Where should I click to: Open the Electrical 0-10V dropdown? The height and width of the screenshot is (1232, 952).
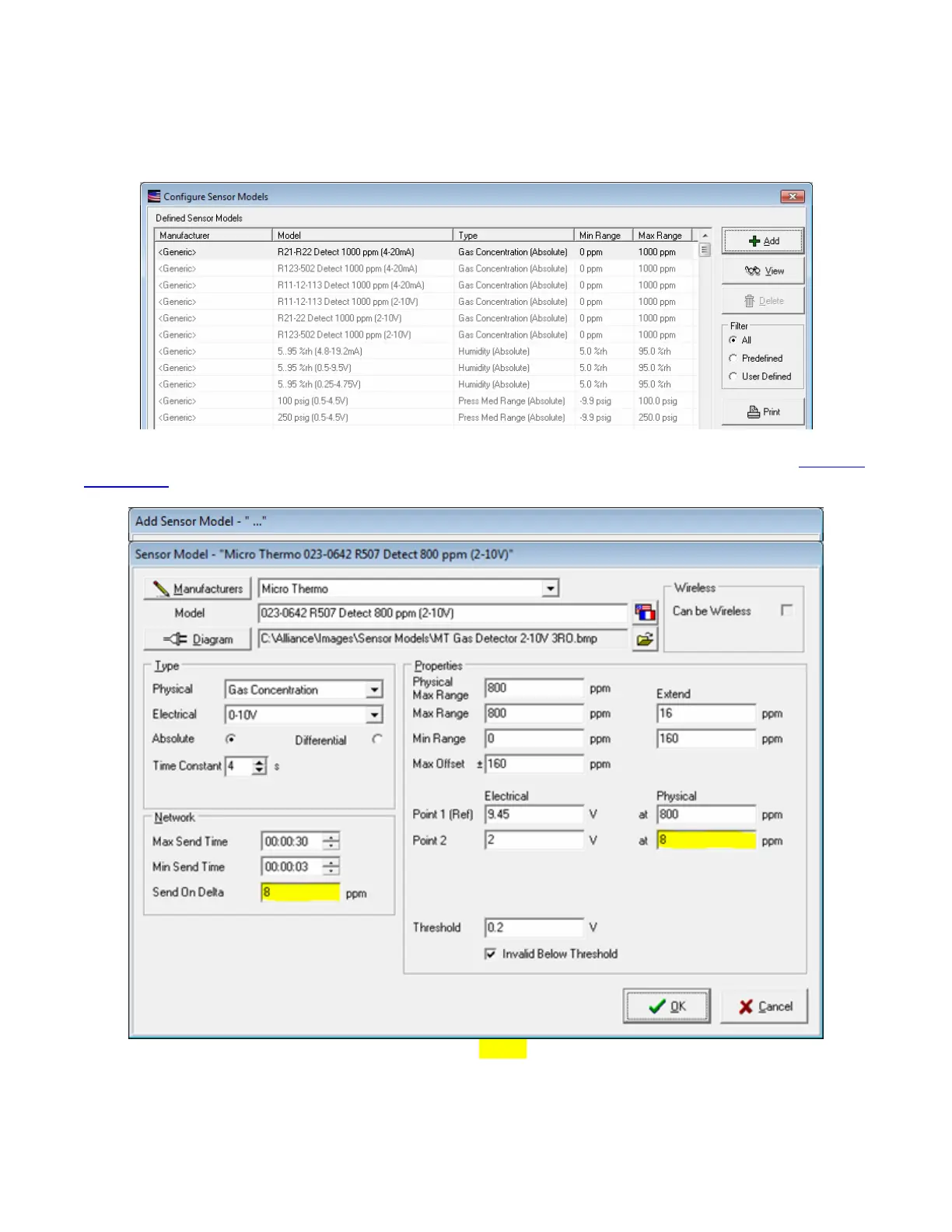point(374,715)
